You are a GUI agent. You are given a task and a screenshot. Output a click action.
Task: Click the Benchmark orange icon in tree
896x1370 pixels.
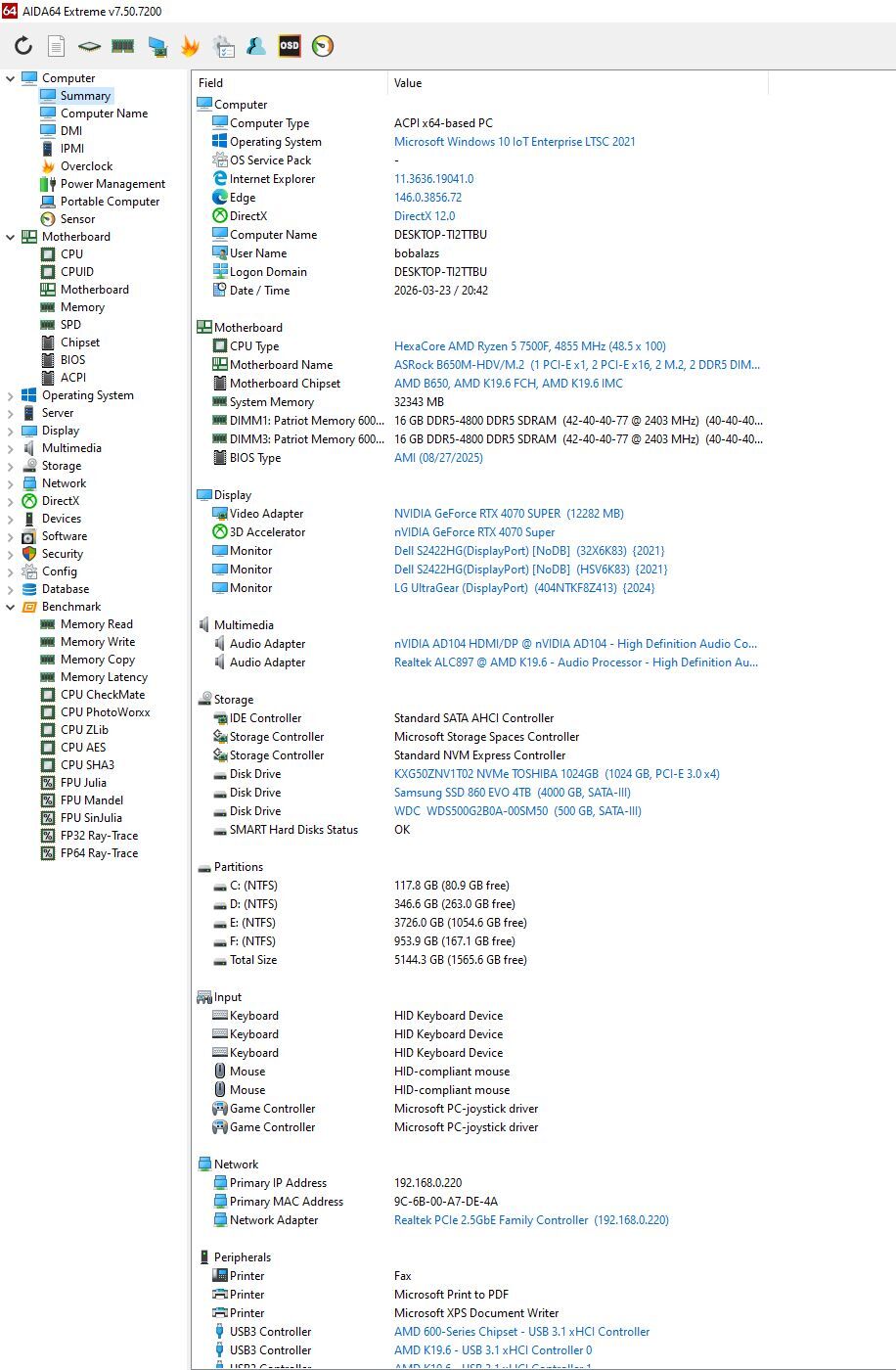coord(29,607)
